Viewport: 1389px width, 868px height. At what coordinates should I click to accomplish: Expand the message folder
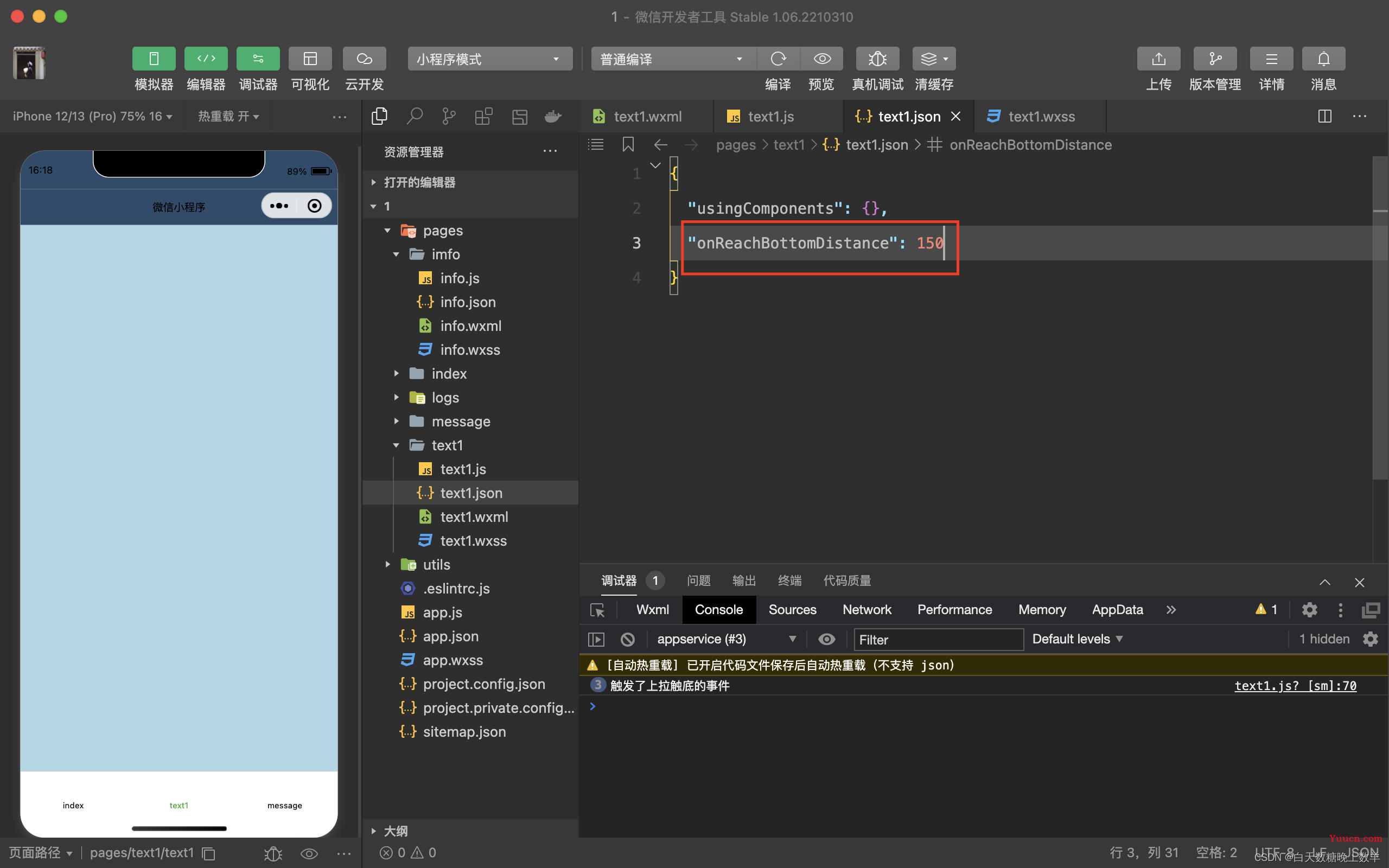pyautogui.click(x=470, y=422)
